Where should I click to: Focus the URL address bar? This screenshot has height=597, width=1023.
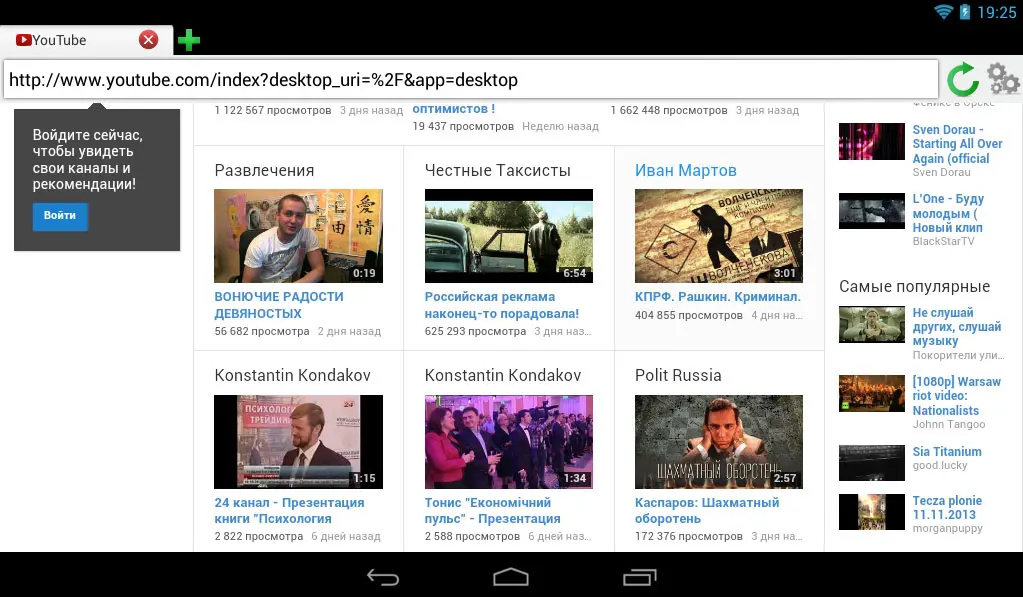[x=471, y=80]
